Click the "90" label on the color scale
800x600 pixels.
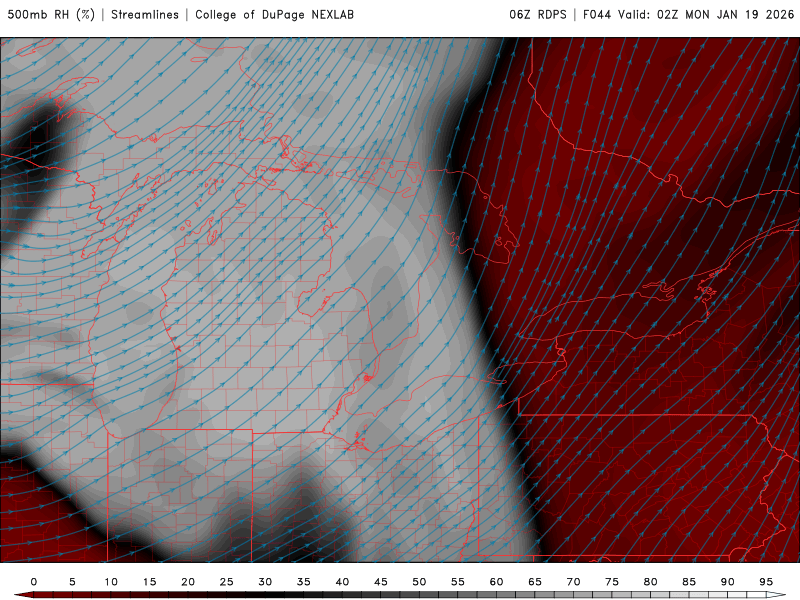pyautogui.click(x=728, y=582)
